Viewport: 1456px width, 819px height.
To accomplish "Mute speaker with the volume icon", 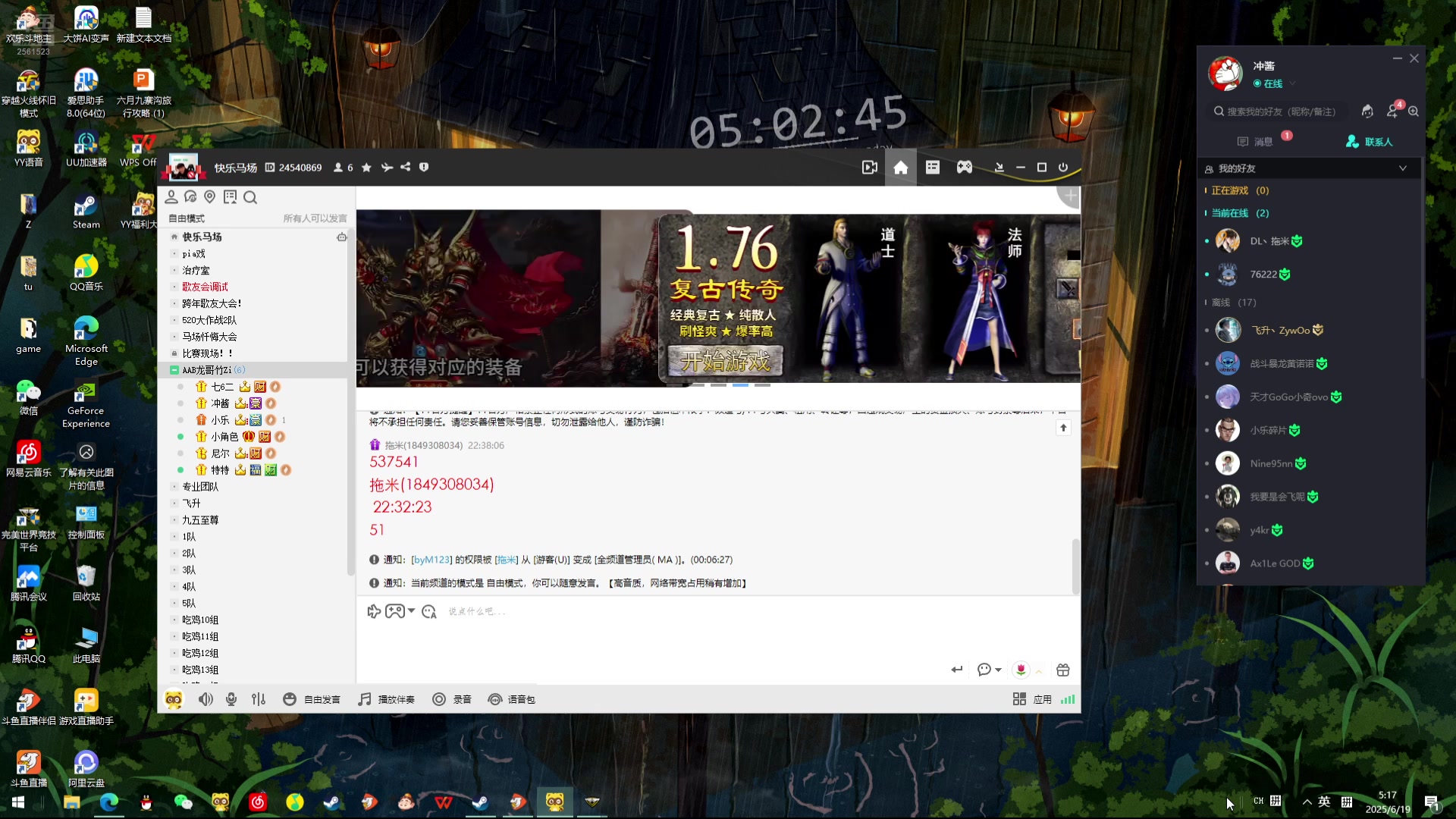I will pyautogui.click(x=206, y=699).
